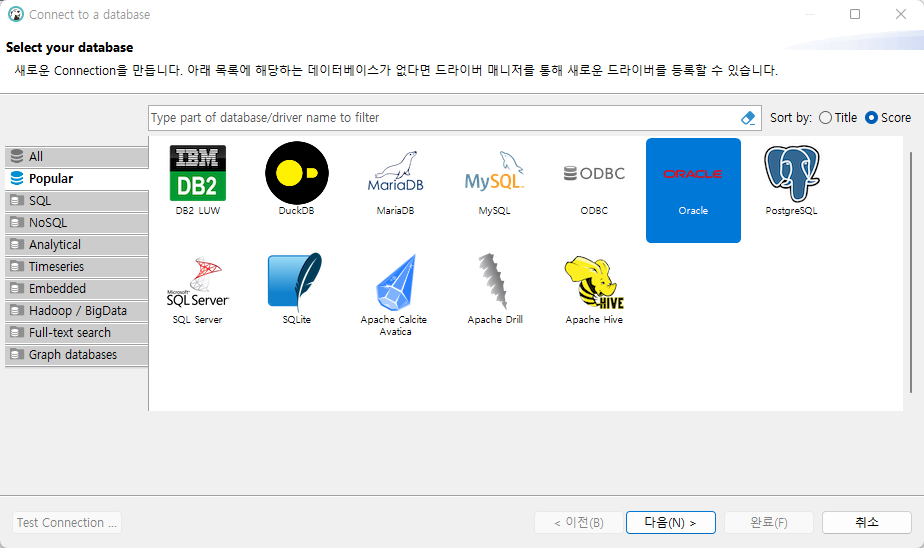
Task: Click the database list vertical scrollbar
Action: click(x=911, y=272)
